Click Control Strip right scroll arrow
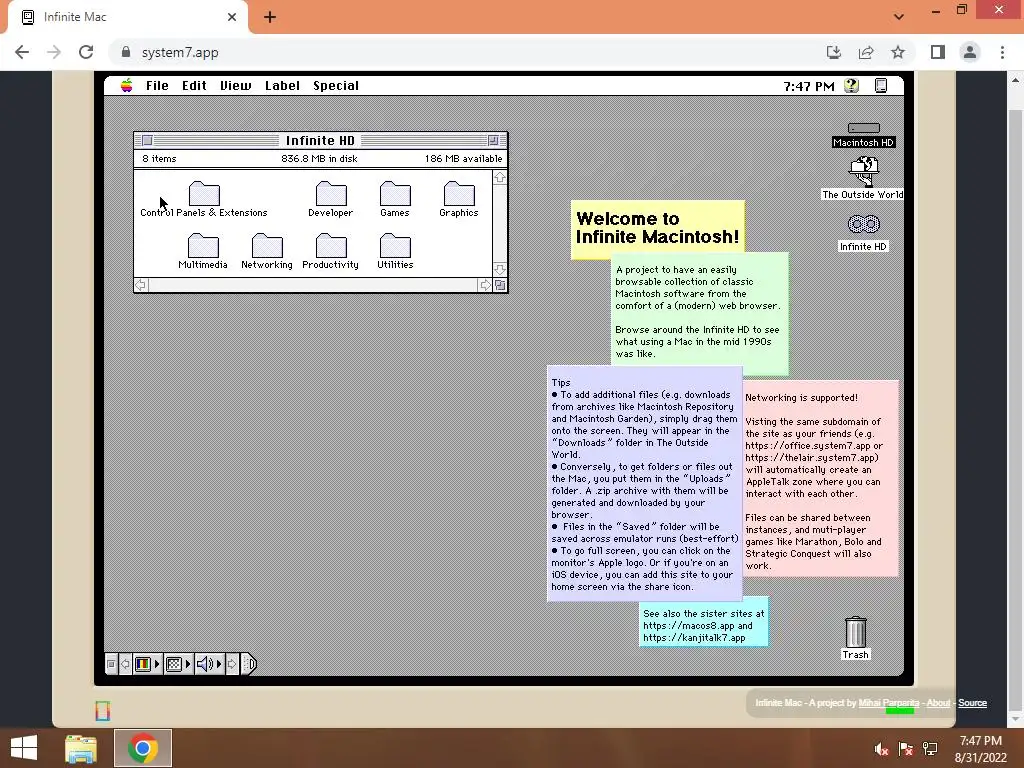The height and width of the screenshot is (768, 1024). point(232,664)
